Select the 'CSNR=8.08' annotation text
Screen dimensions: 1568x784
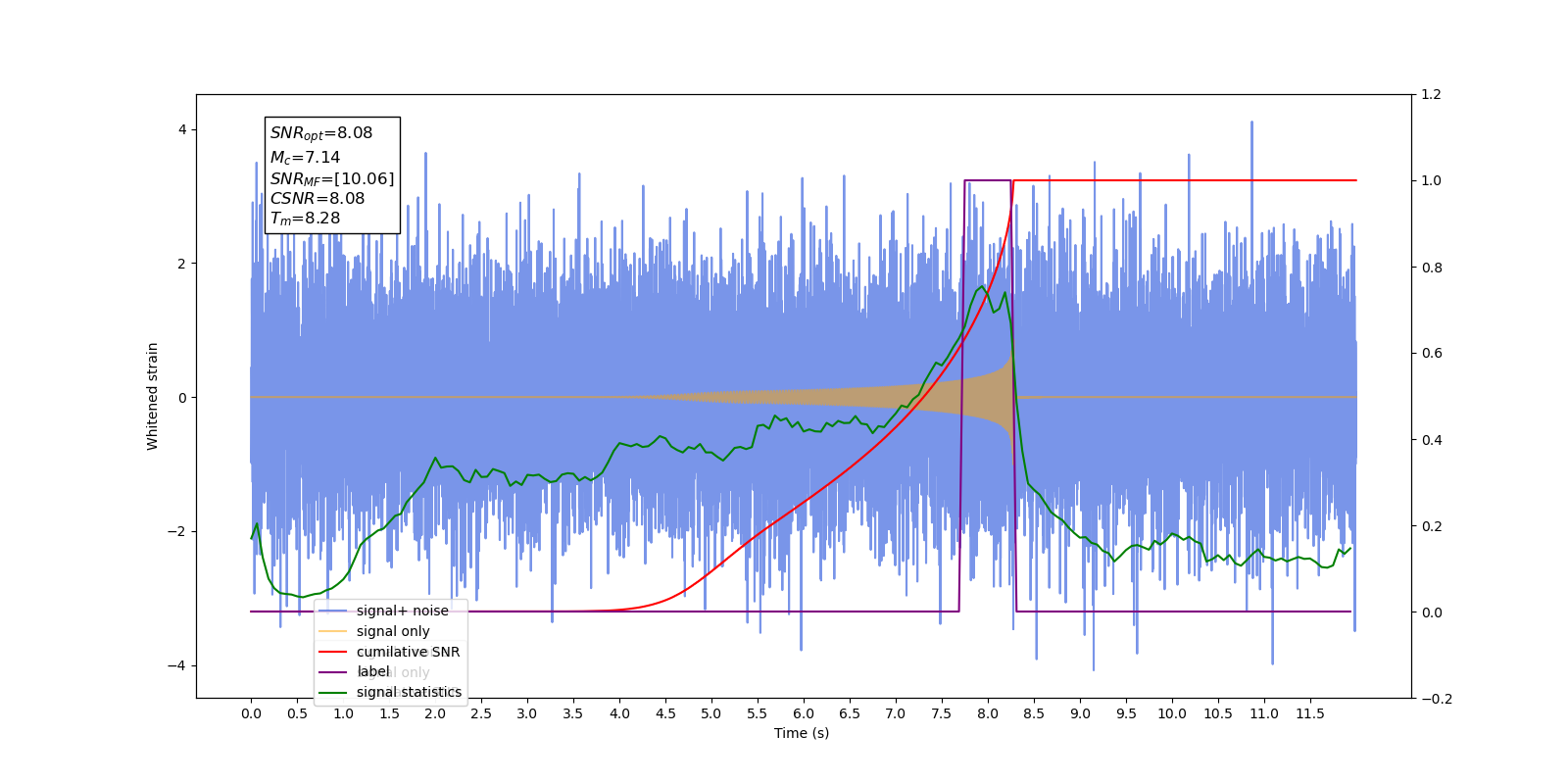pyautogui.click(x=318, y=198)
